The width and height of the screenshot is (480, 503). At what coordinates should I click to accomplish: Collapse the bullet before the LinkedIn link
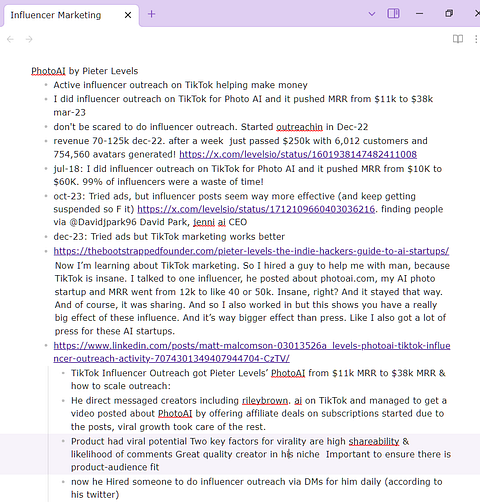(x=46, y=345)
